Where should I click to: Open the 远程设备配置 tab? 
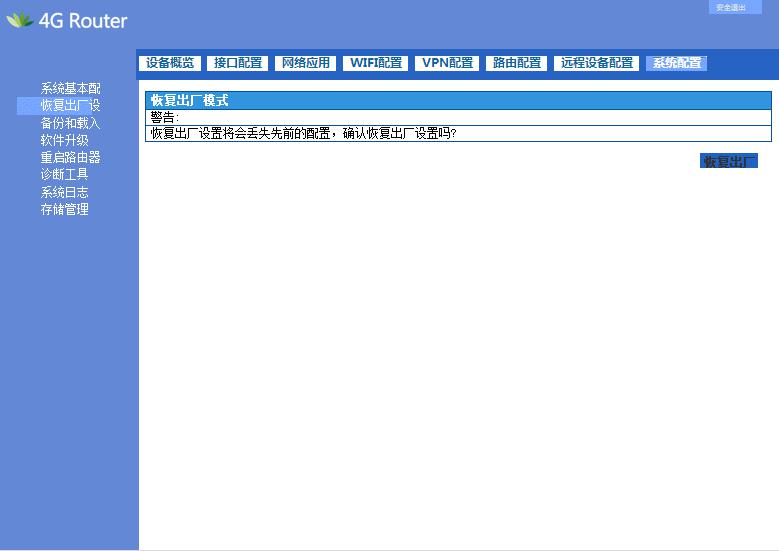(597, 63)
